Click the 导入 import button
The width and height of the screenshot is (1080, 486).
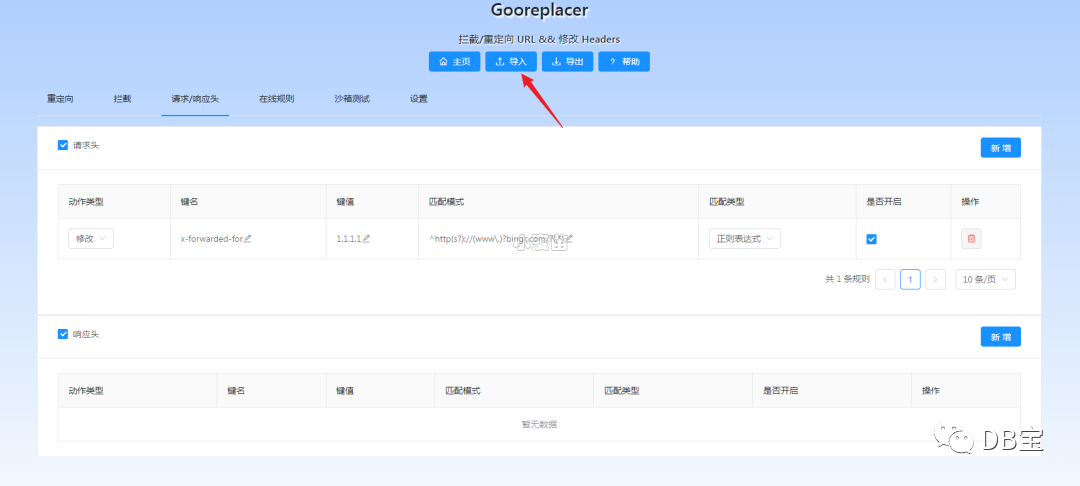tap(511, 61)
